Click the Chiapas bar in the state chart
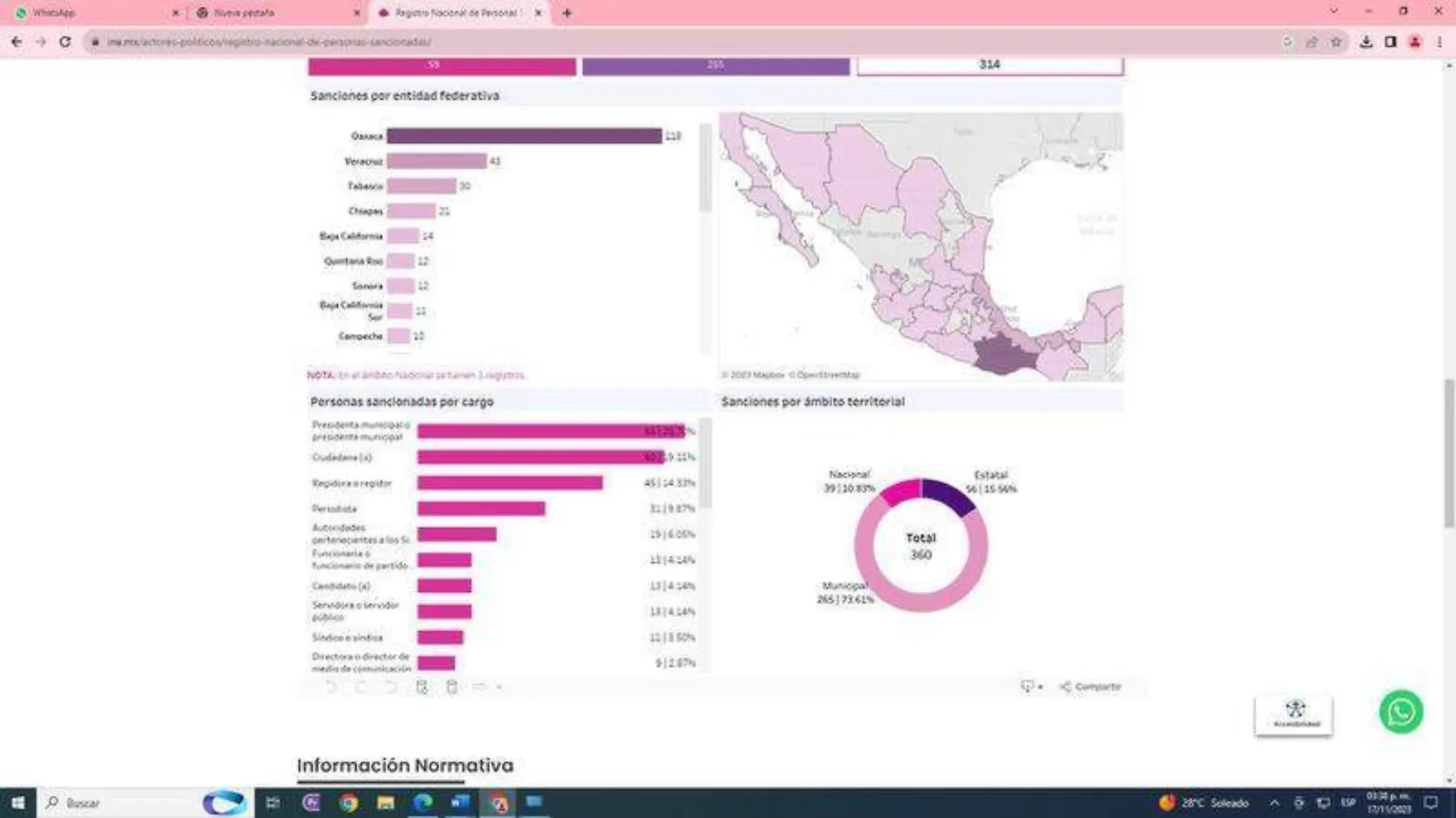 pos(411,211)
